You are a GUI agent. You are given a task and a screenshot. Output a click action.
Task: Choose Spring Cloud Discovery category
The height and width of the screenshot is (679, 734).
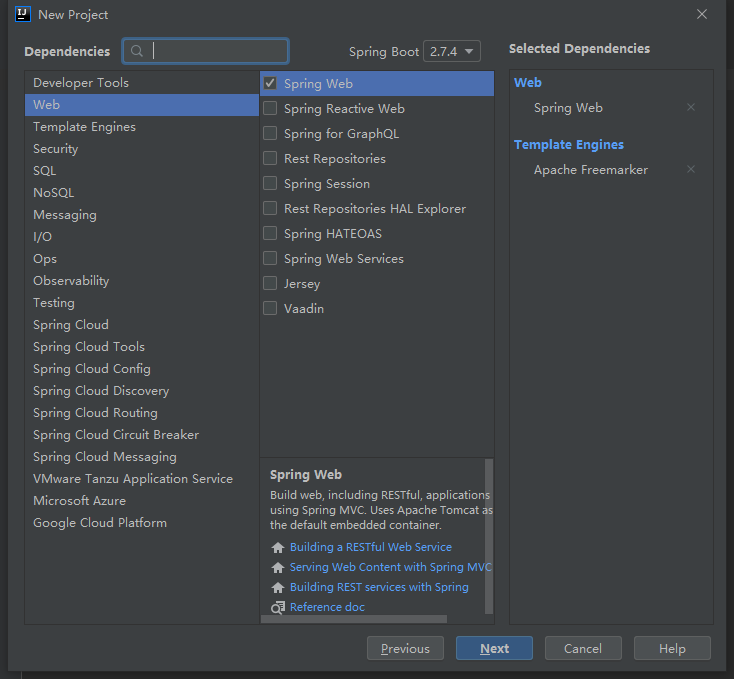142,391
